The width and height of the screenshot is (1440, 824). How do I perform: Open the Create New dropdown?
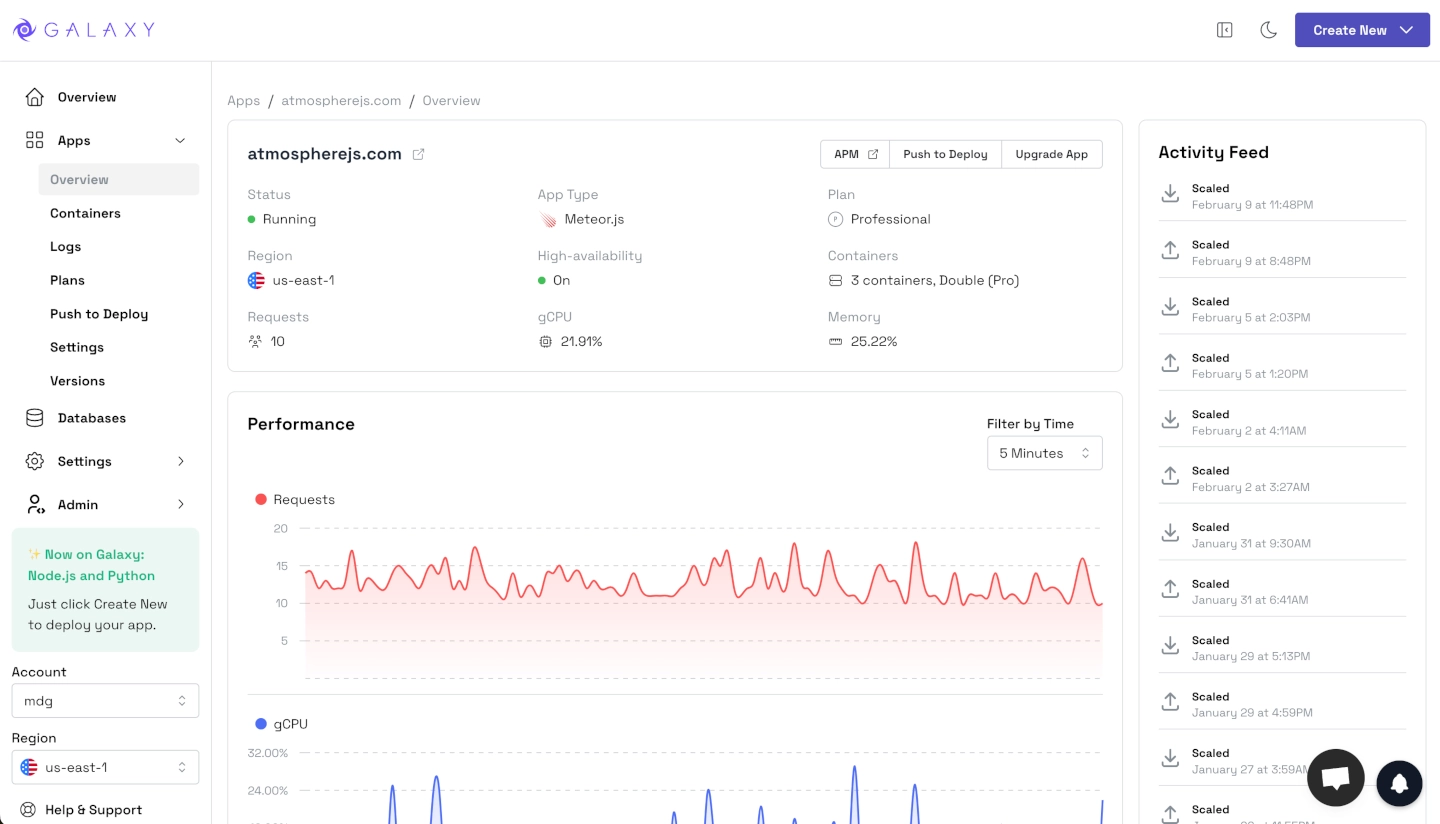[1361, 30]
